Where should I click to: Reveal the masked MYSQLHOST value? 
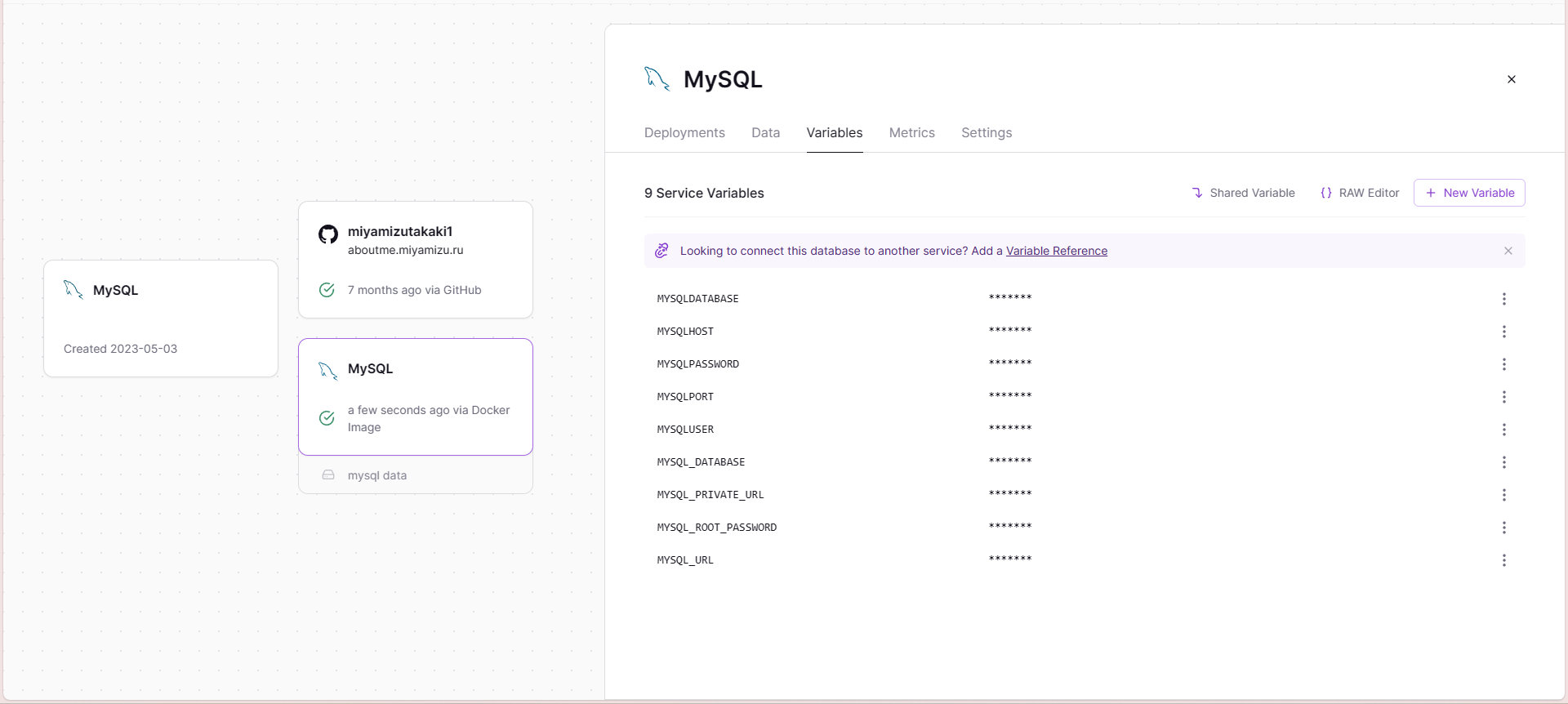coord(1010,331)
